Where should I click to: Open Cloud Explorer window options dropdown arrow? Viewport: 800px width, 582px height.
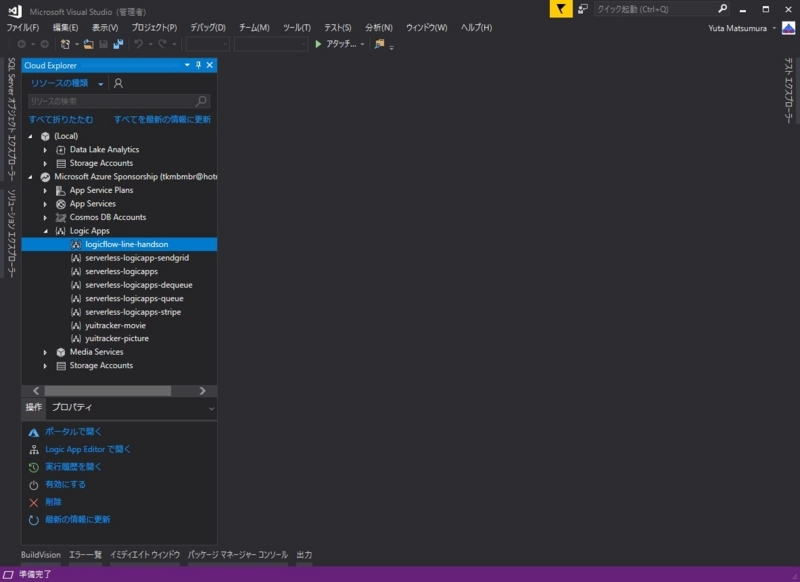187,65
